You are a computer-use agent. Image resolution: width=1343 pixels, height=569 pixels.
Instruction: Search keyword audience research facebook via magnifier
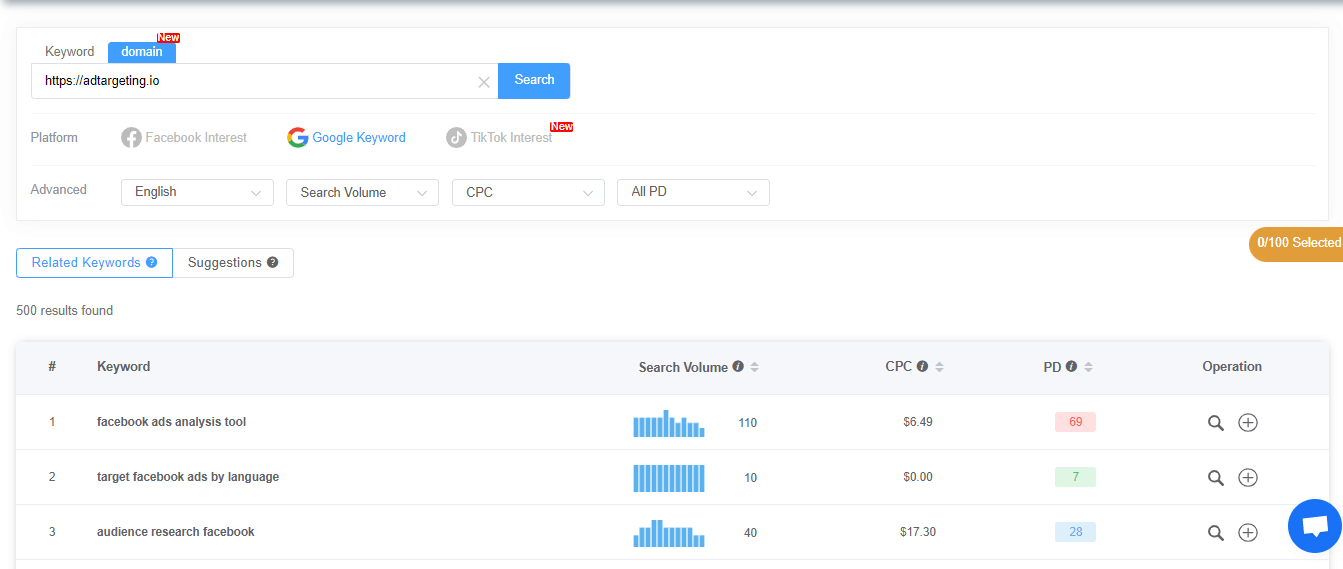click(1216, 533)
